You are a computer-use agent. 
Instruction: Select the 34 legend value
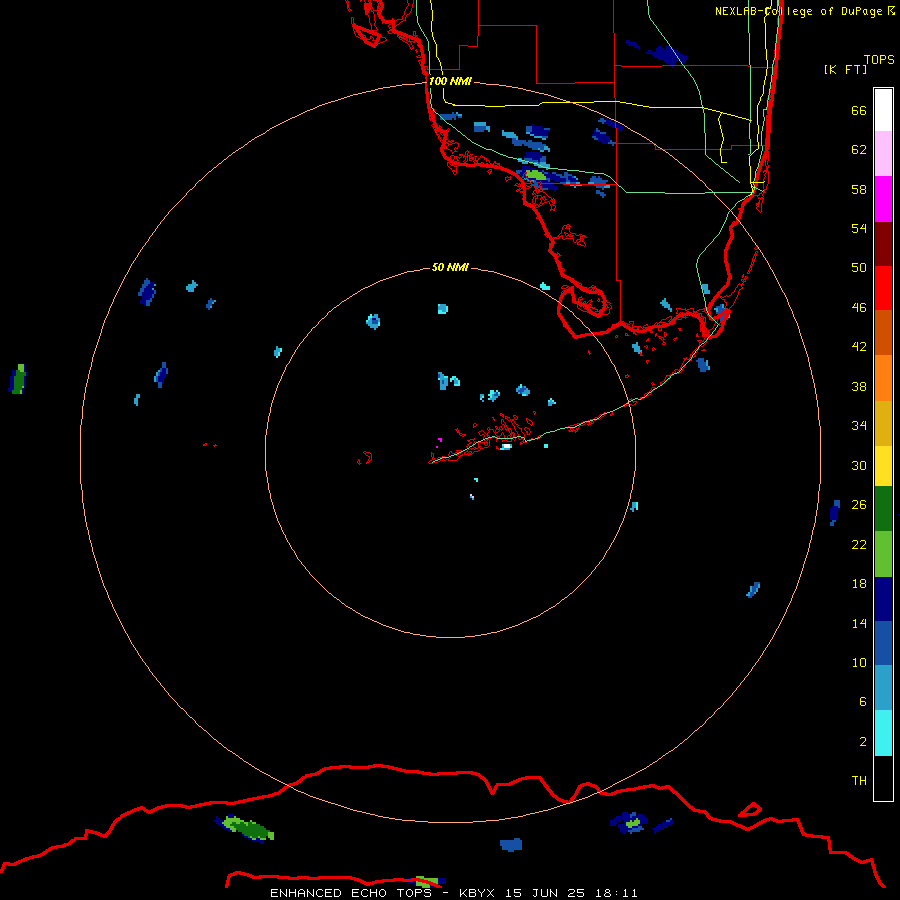[859, 425]
